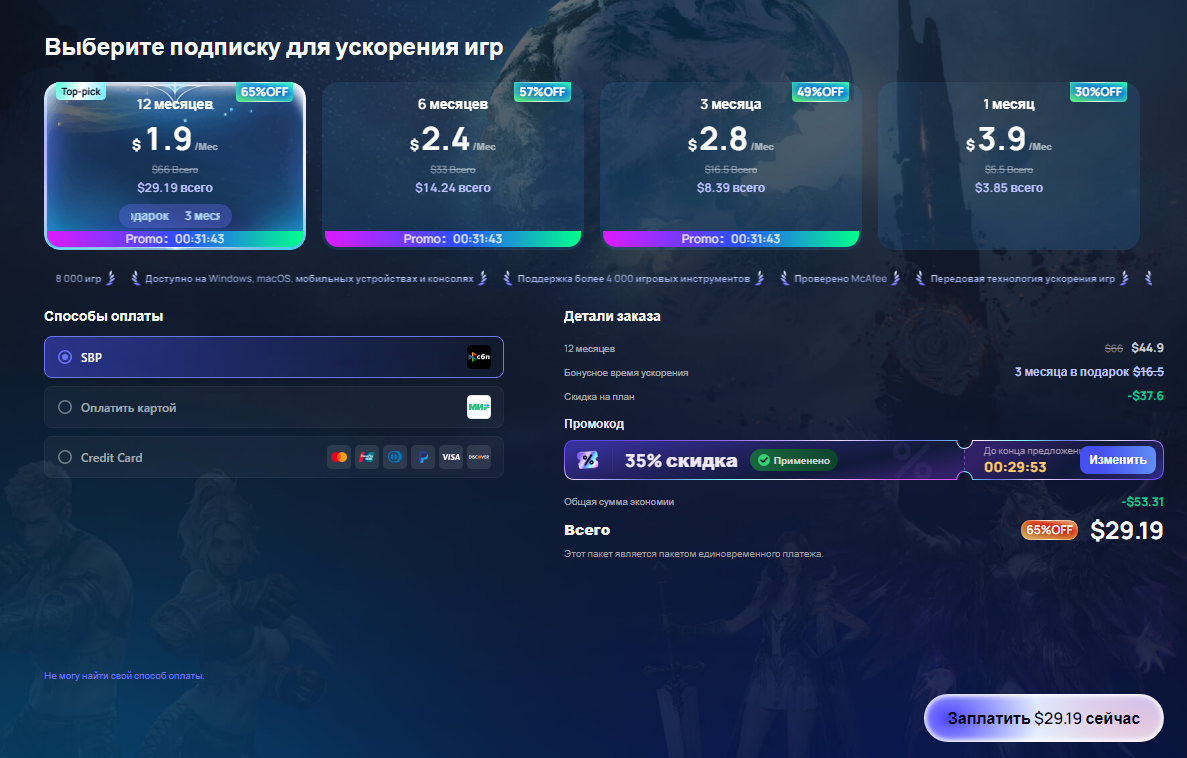
Task: Click the 3 месяца в подарок bonus text
Action: pos(1072,372)
